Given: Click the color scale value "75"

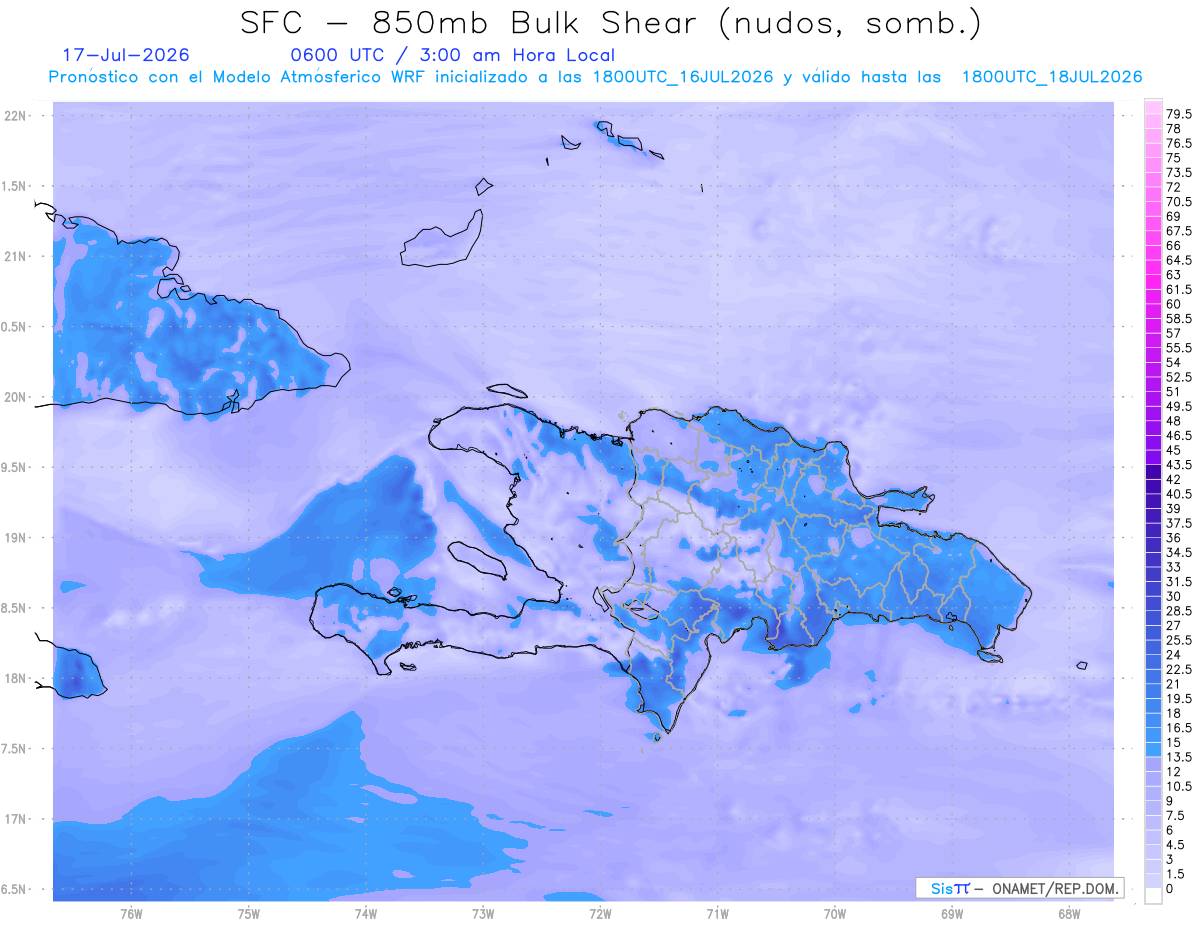Looking at the screenshot, I should coord(1173,158).
